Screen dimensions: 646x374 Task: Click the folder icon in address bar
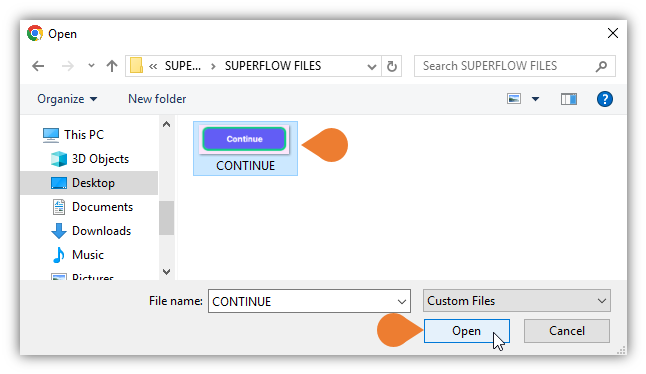[136, 65]
